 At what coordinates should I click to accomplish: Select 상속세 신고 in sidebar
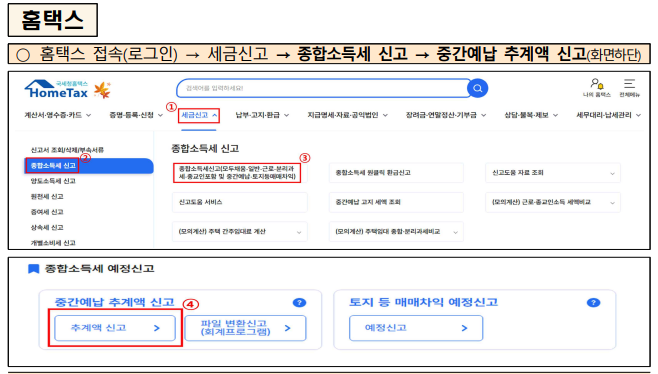pyautogui.click(x=47, y=228)
